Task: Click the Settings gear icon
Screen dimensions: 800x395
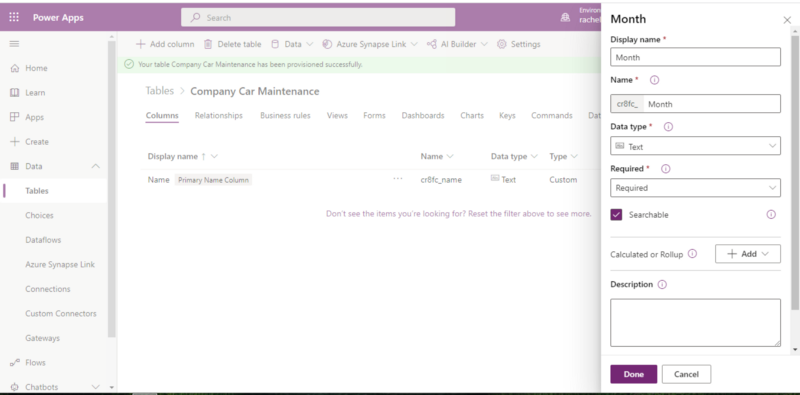Action: pyautogui.click(x=502, y=44)
